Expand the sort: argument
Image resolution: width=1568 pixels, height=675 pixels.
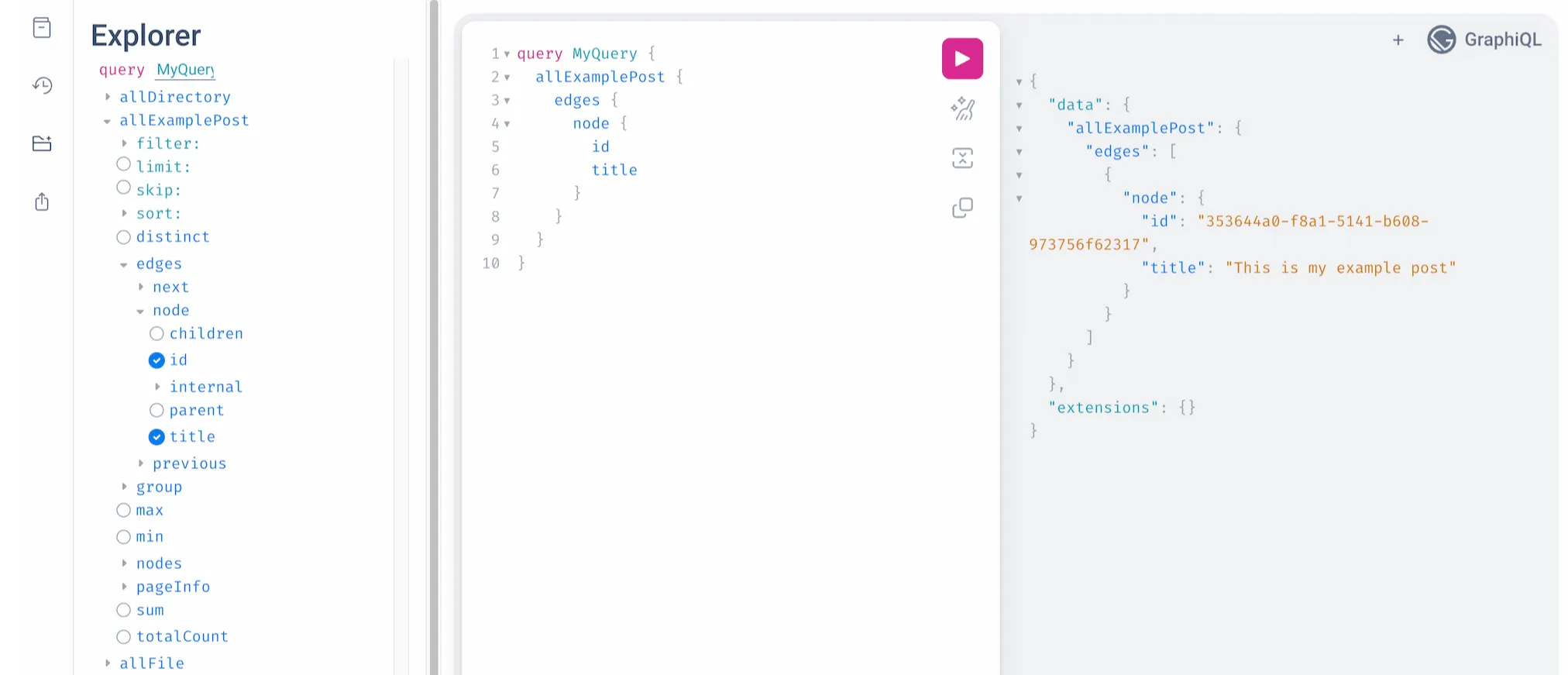[x=124, y=213]
